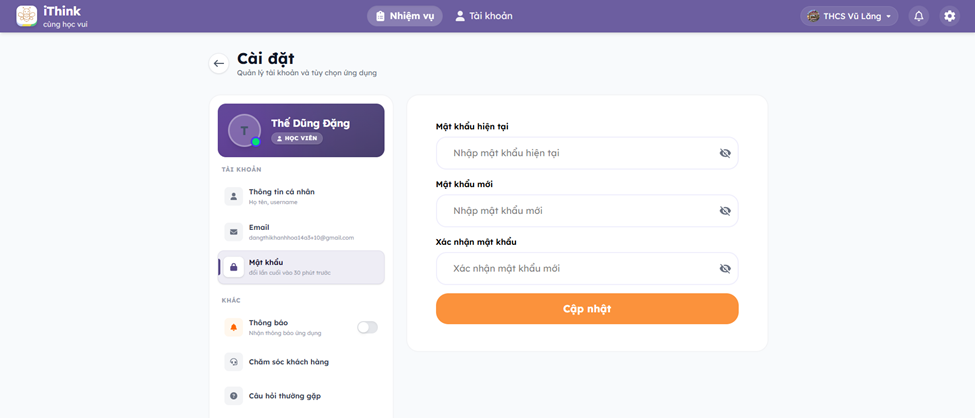Show the current password via eye icon

click(x=725, y=153)
